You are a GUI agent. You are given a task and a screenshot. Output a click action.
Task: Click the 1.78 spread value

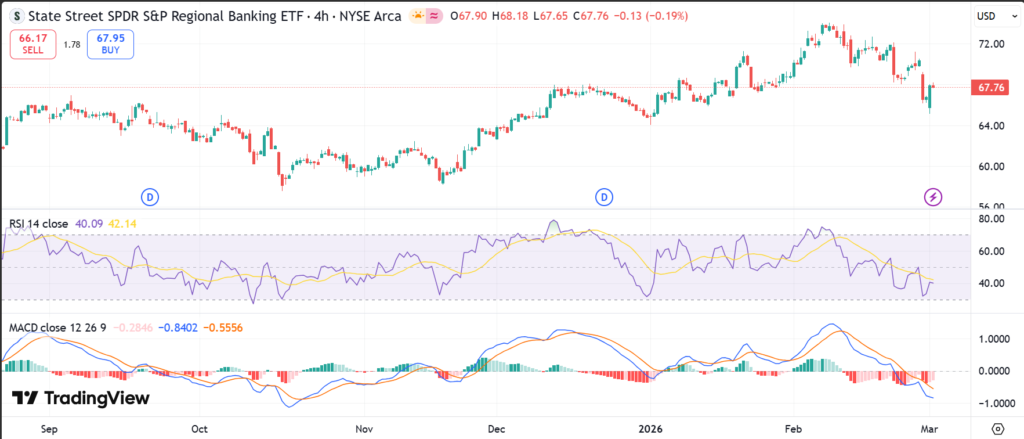tap(72, 44)
